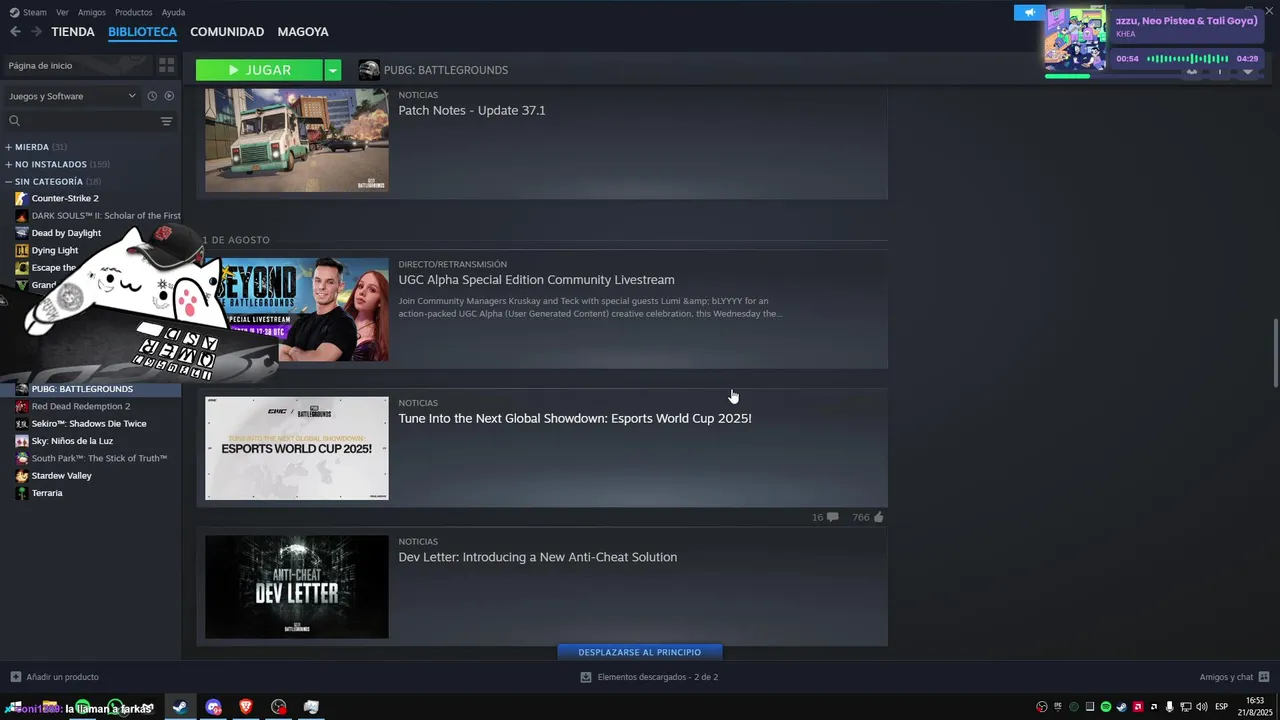The height and width of the screenshot is (720, 1280).
Task: Open Esports World Cup 2025 news title
Action: (575, 418)
